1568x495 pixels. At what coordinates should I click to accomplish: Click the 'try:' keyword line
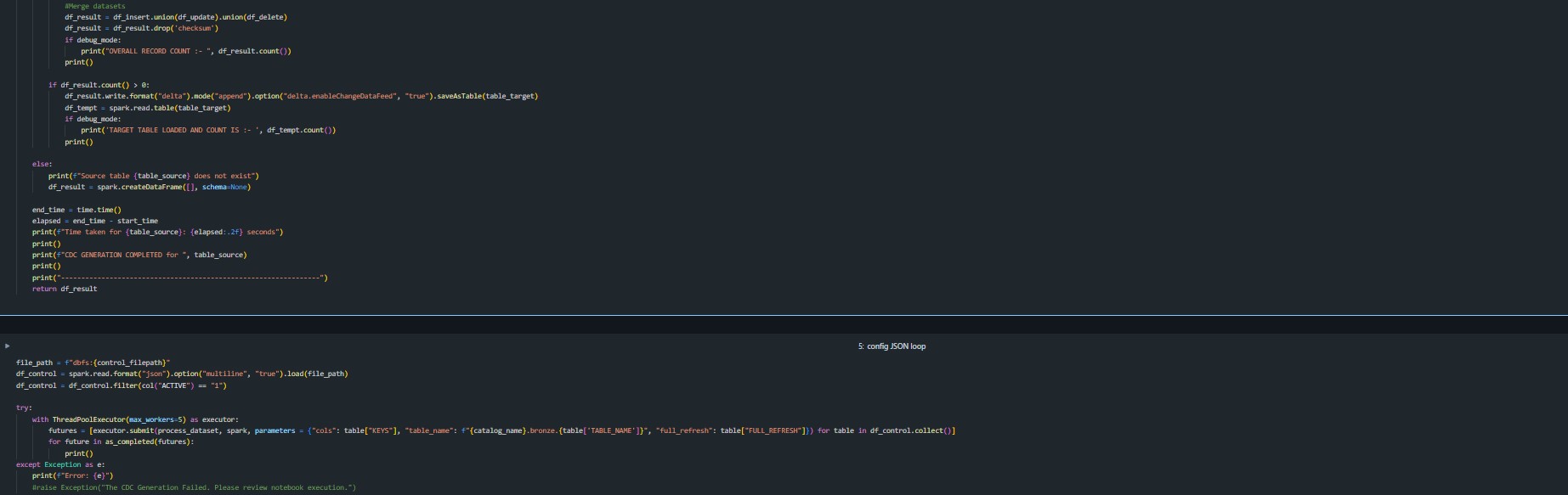24,408
